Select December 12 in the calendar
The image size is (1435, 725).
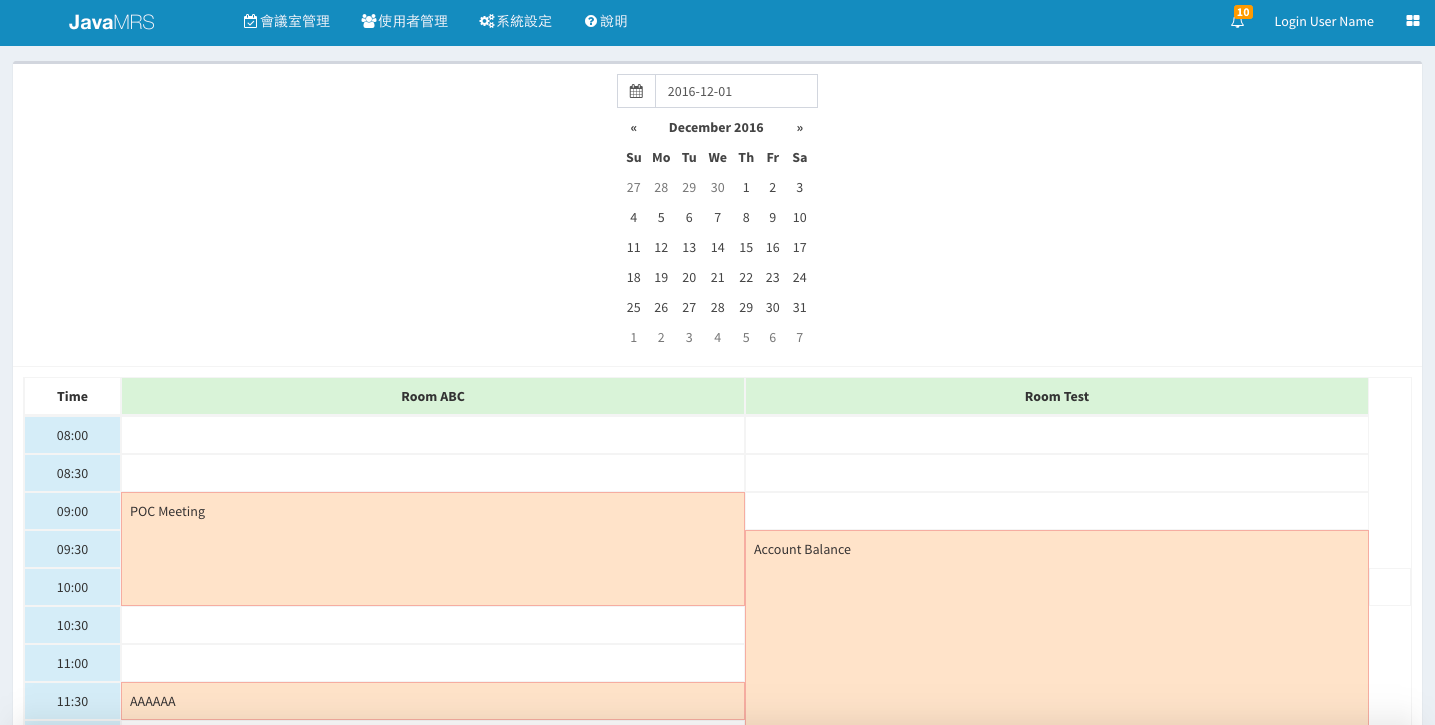pyautogui.click(x=661, y=248)
